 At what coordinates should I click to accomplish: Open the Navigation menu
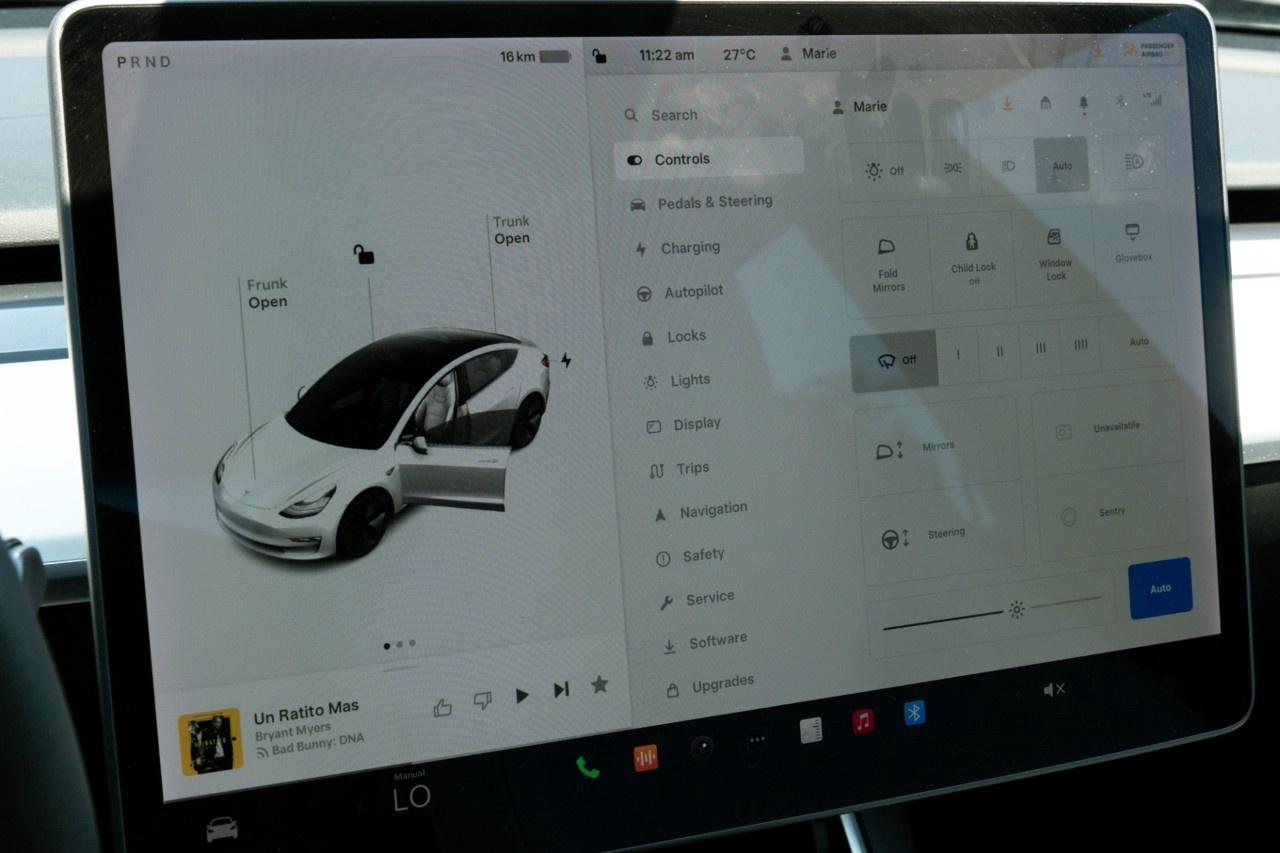point(700,512)
